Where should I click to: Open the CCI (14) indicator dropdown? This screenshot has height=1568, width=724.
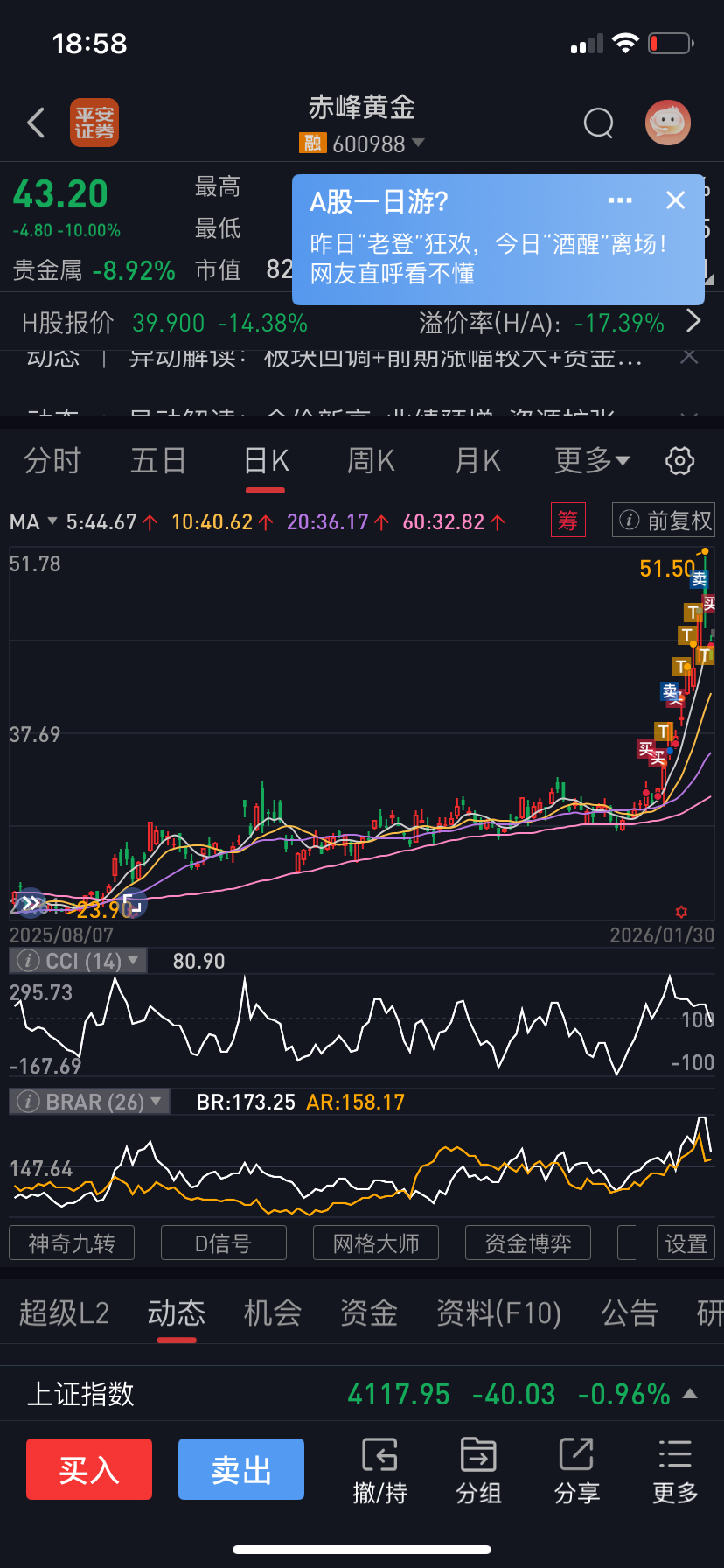[x=79, y=961]
